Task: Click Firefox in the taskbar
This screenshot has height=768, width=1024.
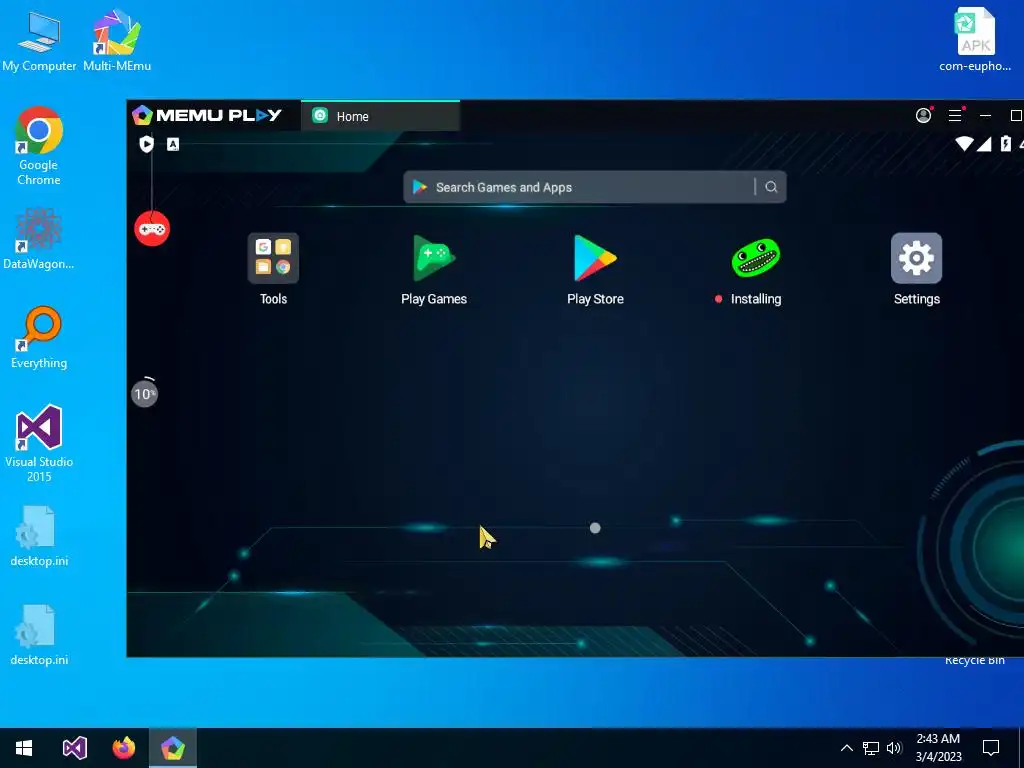Action: [123, 748]
